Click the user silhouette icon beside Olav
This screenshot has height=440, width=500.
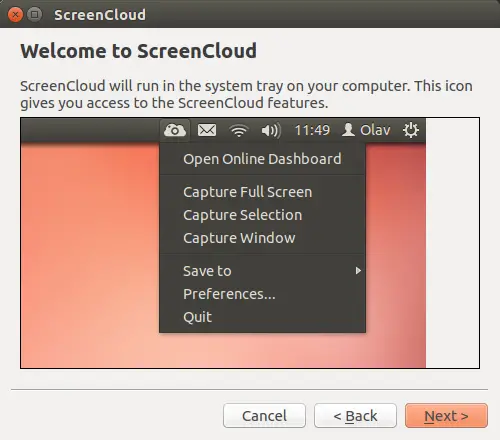tap(348, 130)
